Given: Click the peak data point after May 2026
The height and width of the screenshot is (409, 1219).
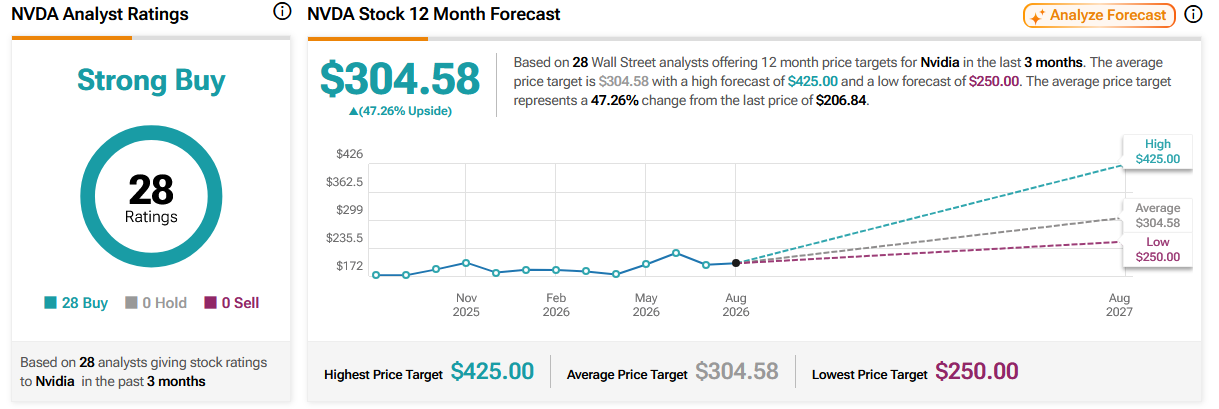Looking at the screenshot, I should pyautogui.click(x=676, y=253).
